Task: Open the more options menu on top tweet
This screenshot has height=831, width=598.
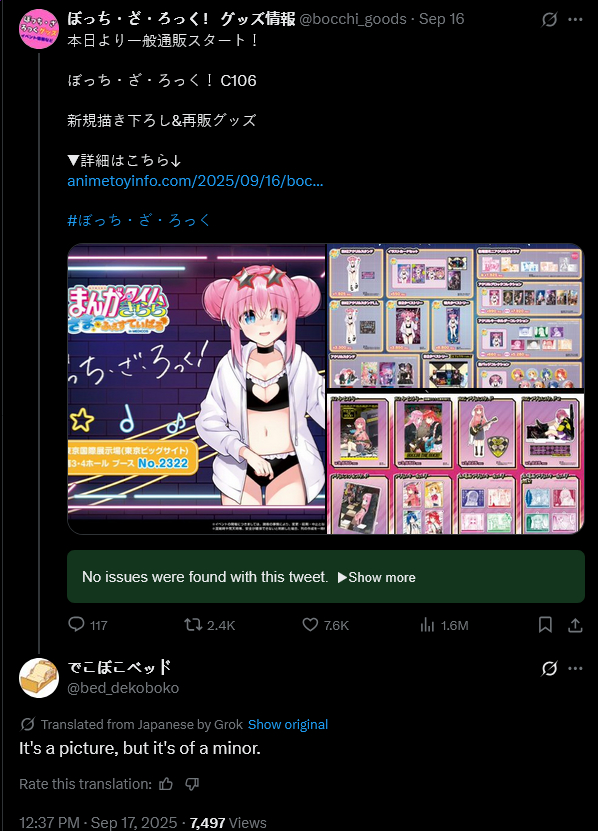Action: [x=575, y=20]
